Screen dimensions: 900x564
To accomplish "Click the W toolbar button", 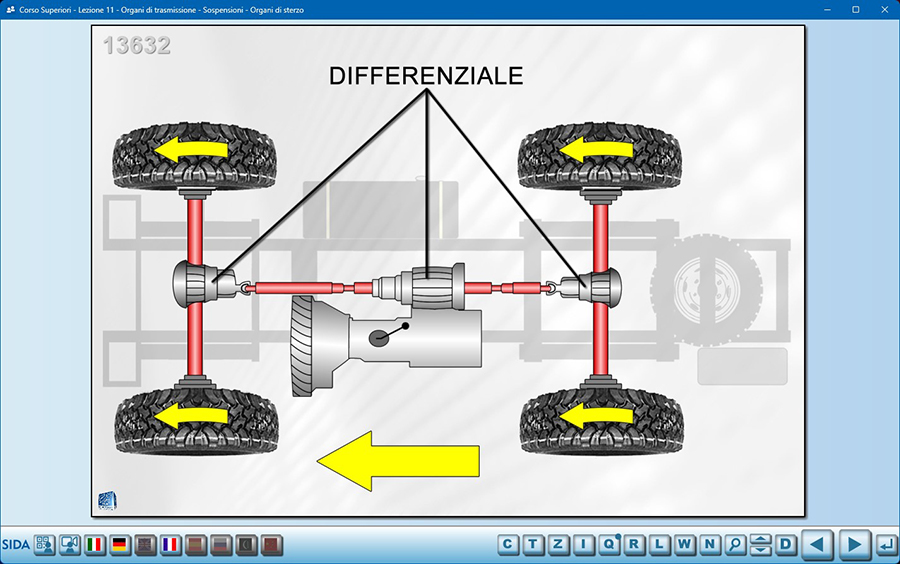I will point(685,545).
